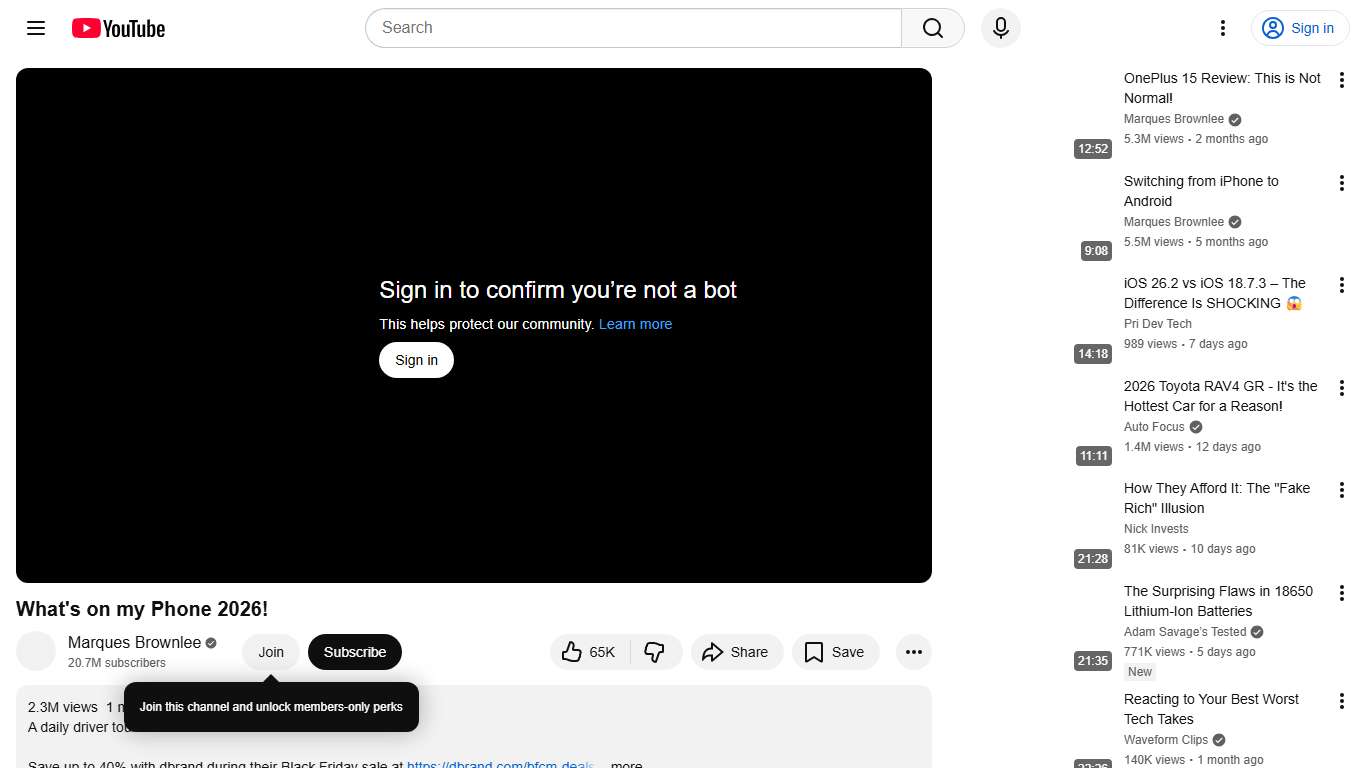Open options for Switching from iPhone video

[1342, 183]
